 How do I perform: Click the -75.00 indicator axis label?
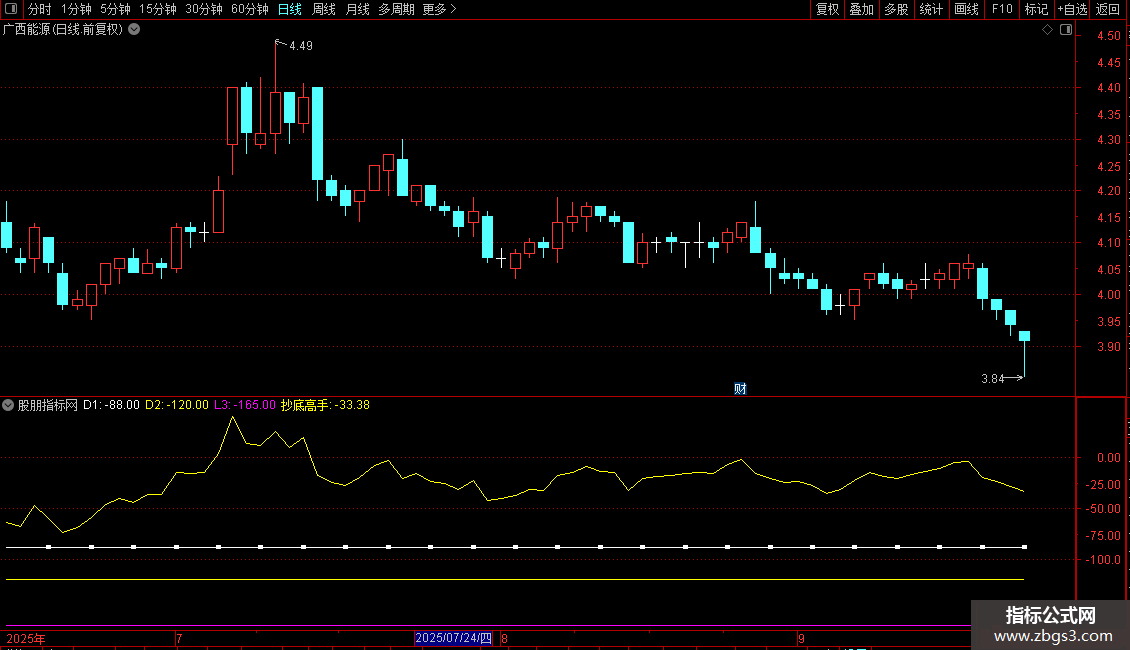tap(1103, 535)
